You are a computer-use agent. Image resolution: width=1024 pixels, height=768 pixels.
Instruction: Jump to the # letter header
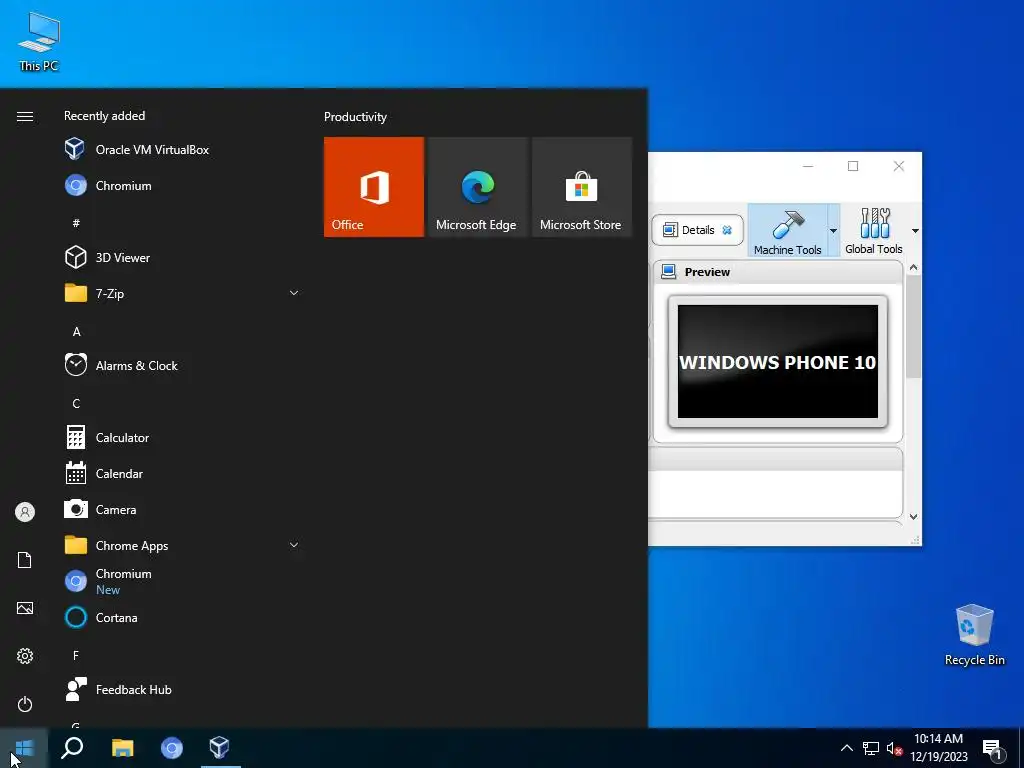pyautogui.click(x=76, y=223)
